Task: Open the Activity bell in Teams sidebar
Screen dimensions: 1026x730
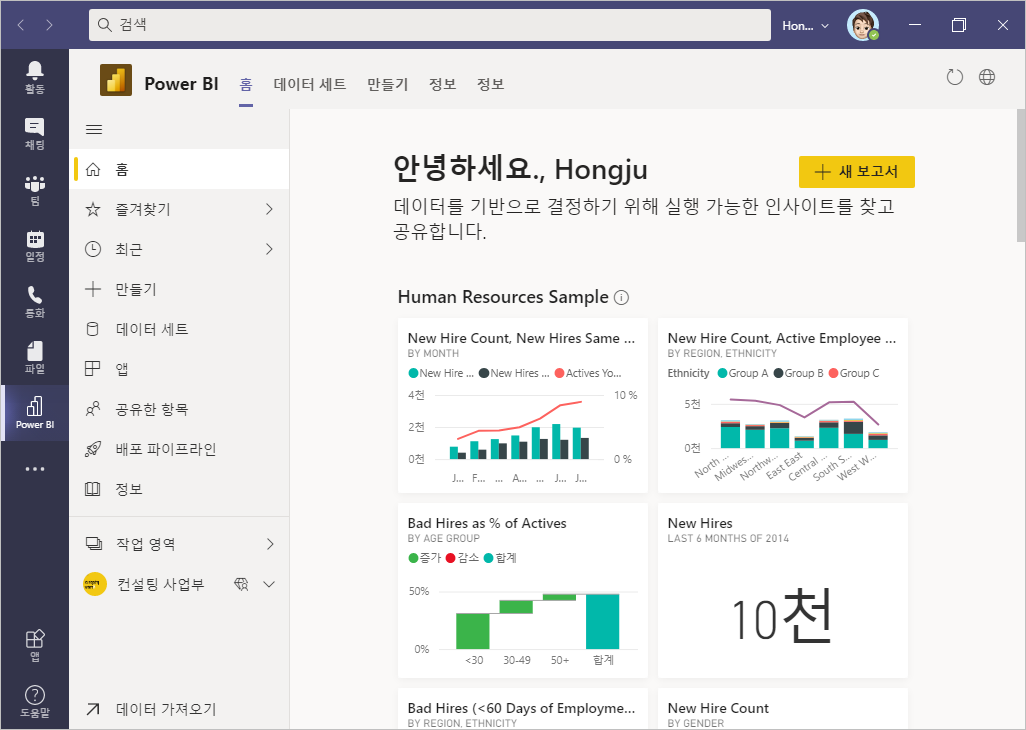Action: (x=35, y=77)
